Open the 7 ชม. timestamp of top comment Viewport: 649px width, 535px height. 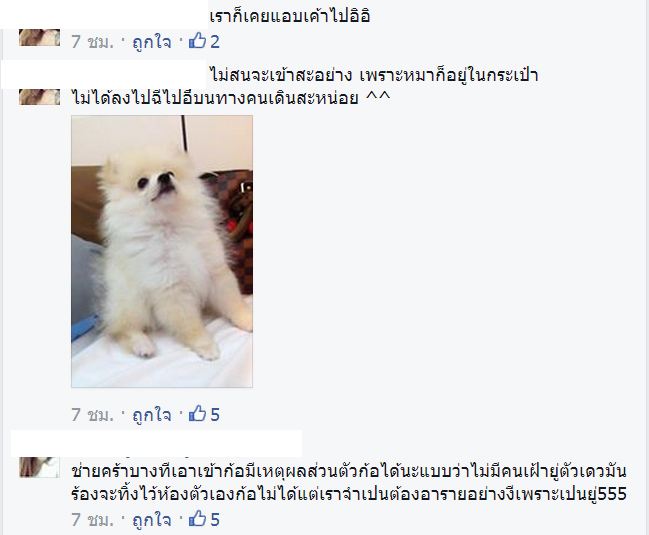click(92, 42)
